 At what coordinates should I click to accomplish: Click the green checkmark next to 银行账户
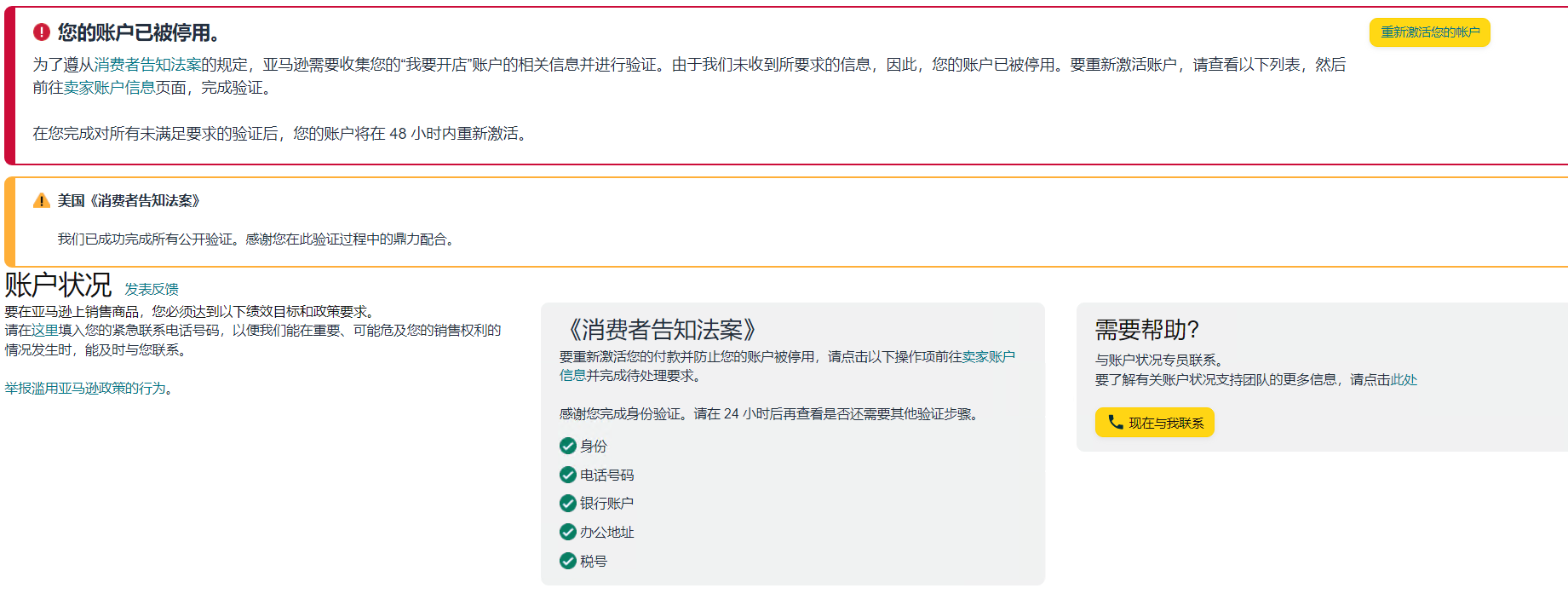pos(568,503)
